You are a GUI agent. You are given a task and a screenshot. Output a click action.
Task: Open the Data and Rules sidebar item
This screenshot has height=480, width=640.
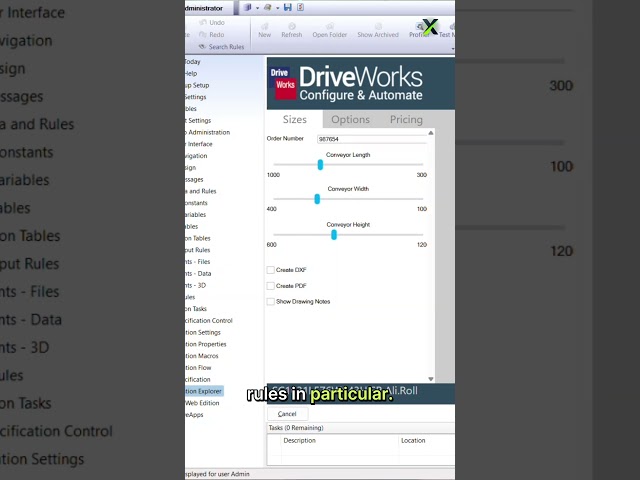tap(201, 191)
